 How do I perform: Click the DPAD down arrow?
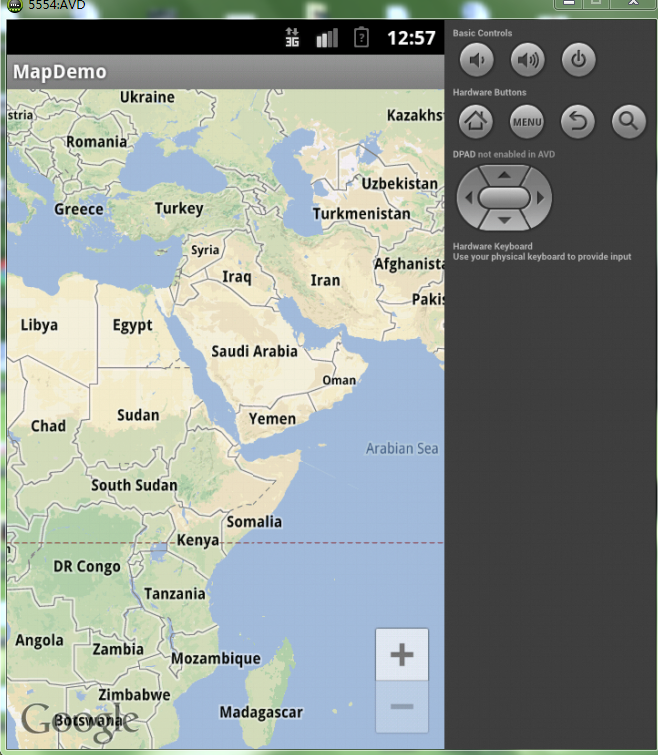point(504,220)
